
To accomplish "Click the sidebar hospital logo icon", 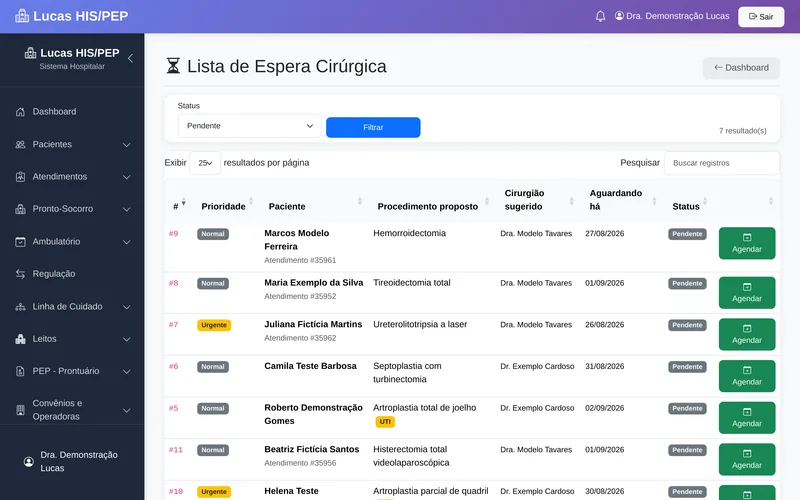I will (x=31, y=53).
